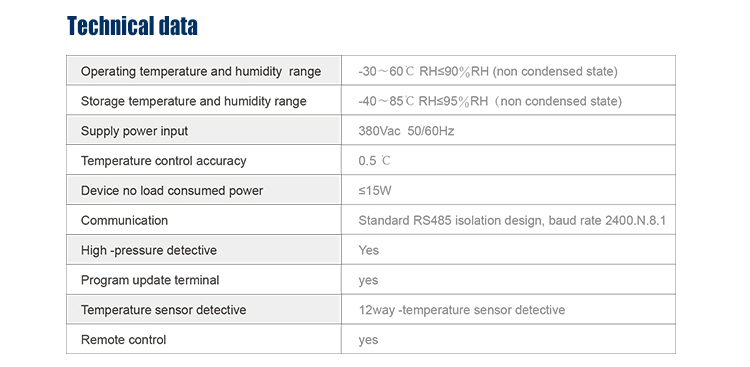The width and height of the screenshot is (750, 367).
Task: Select the Temperature control accuracy label
Action: point(164,161)
